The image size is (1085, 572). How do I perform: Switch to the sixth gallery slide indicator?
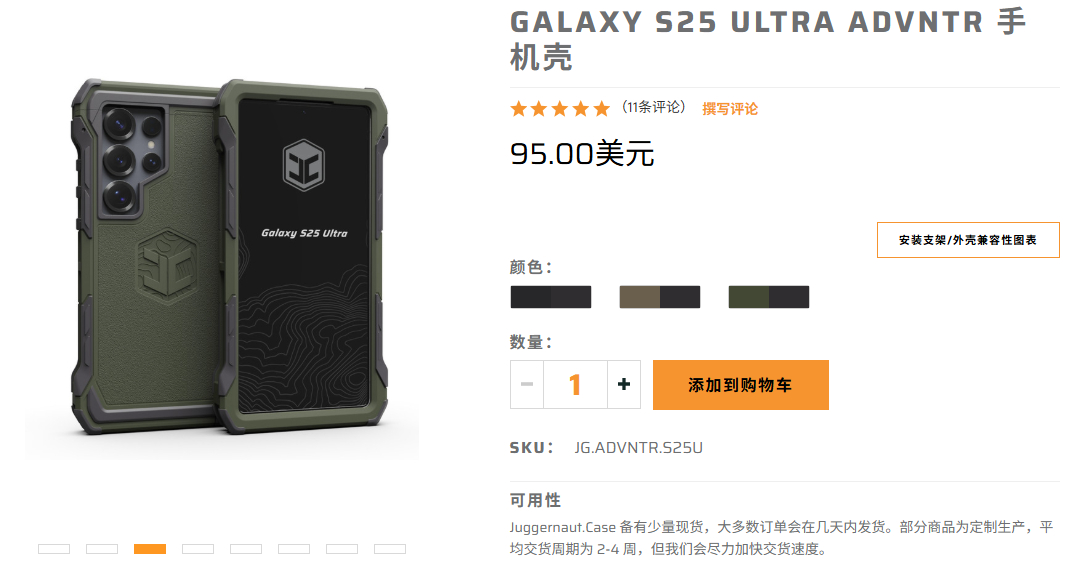pos(294,549)
